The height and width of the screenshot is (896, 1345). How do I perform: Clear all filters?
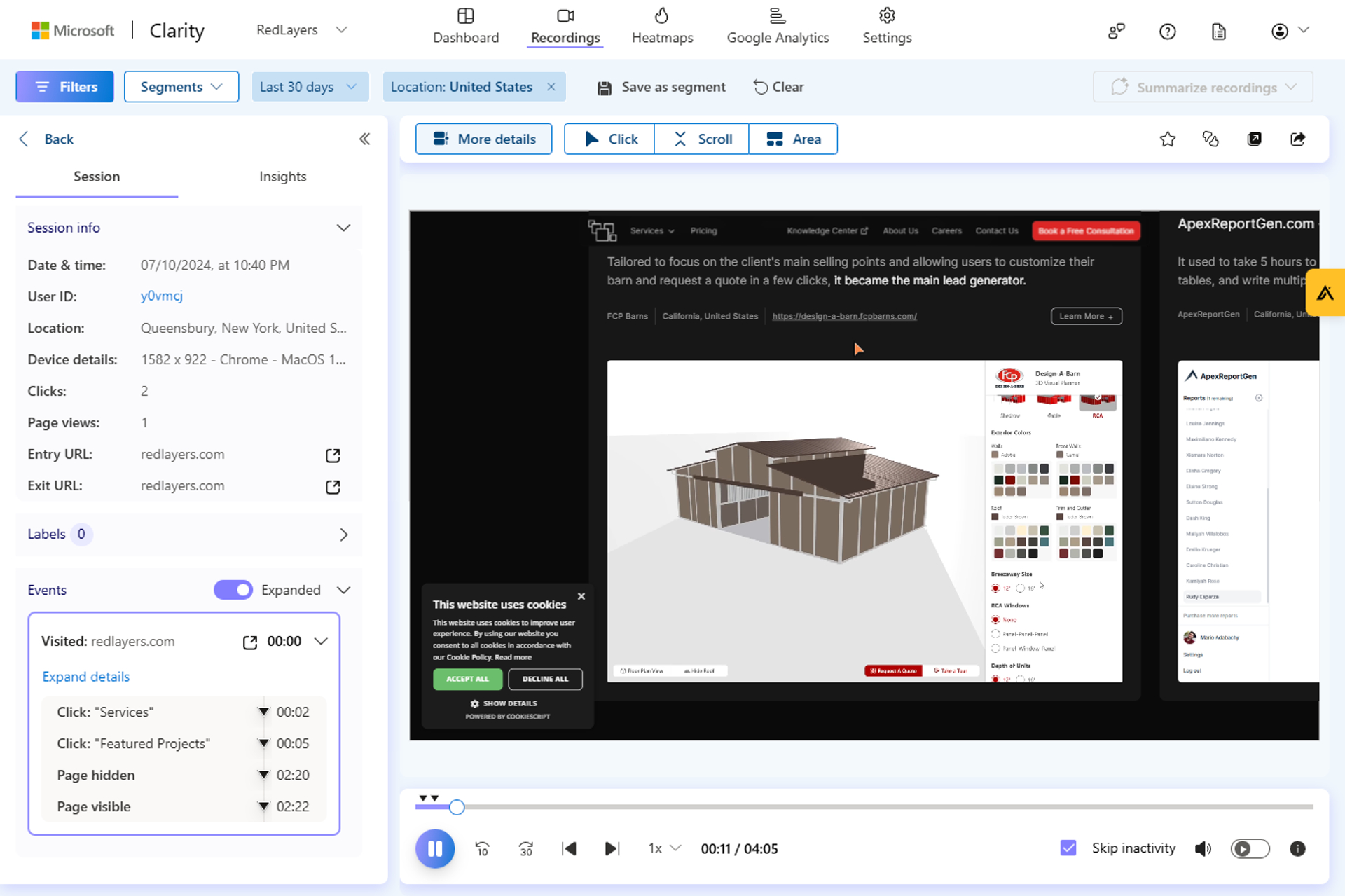778,87
